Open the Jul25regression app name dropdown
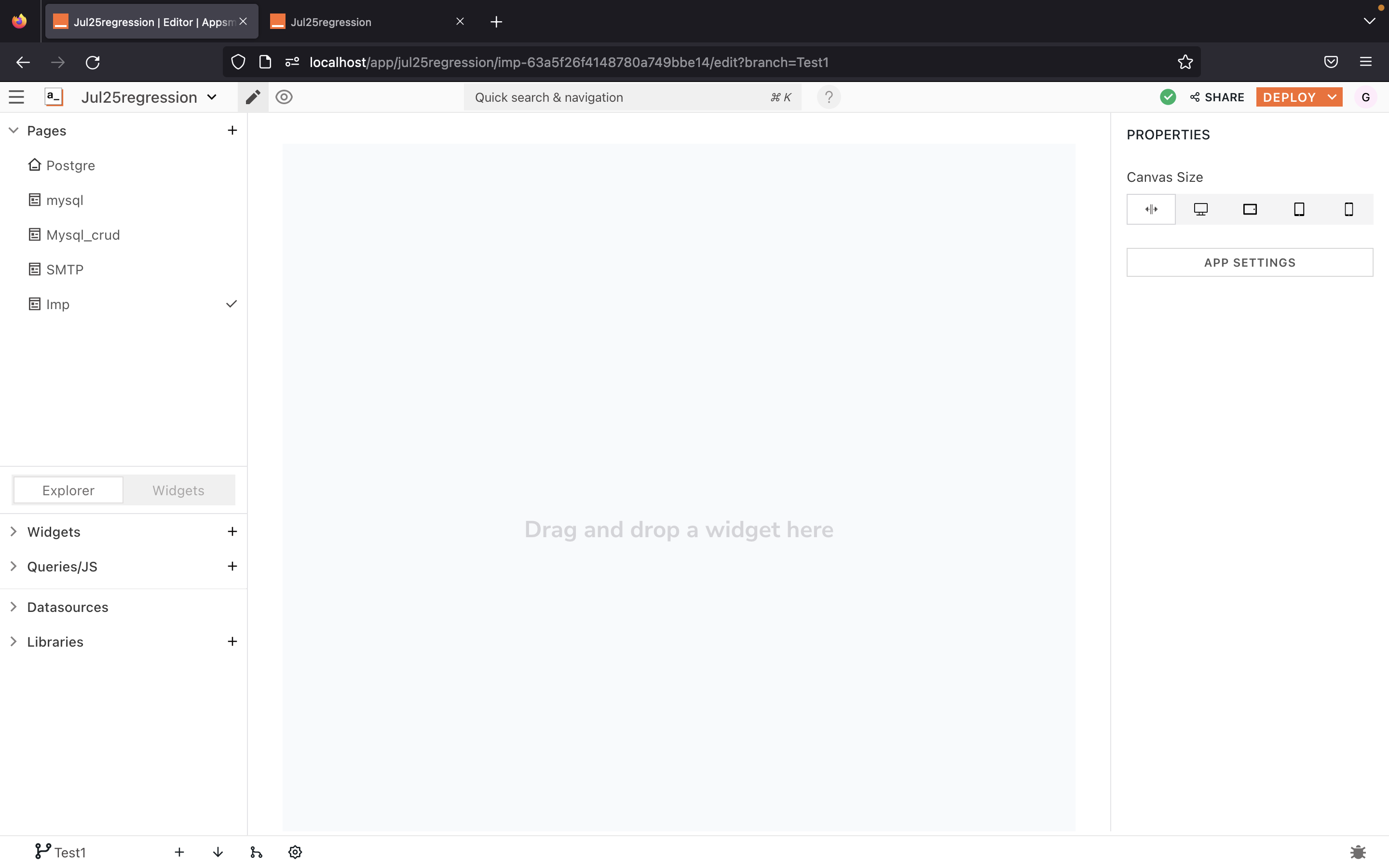Image resolution: width=1389 pixels, height=868 pixels. [149, 97]
